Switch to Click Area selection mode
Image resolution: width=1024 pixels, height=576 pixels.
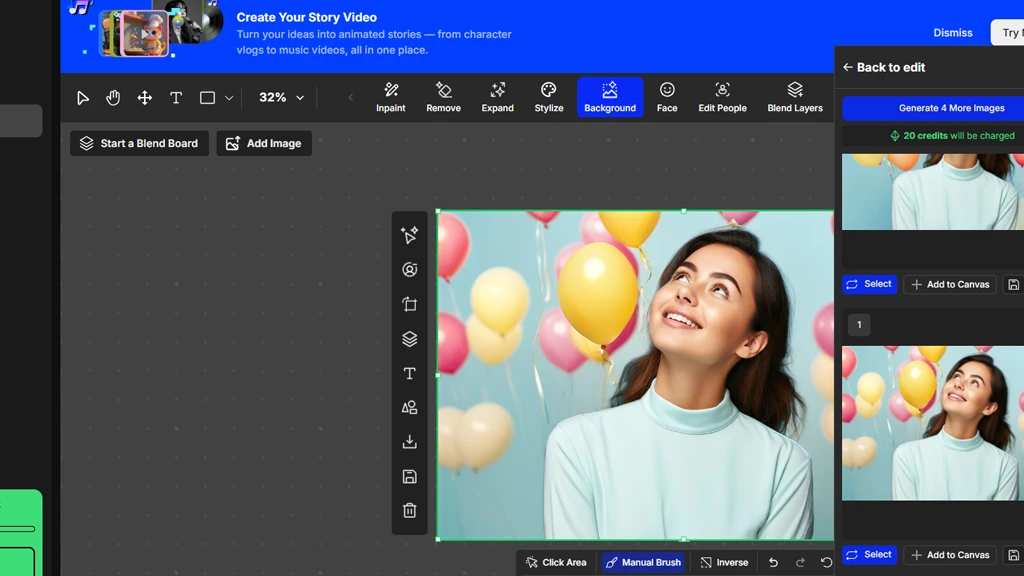[556, 562]
